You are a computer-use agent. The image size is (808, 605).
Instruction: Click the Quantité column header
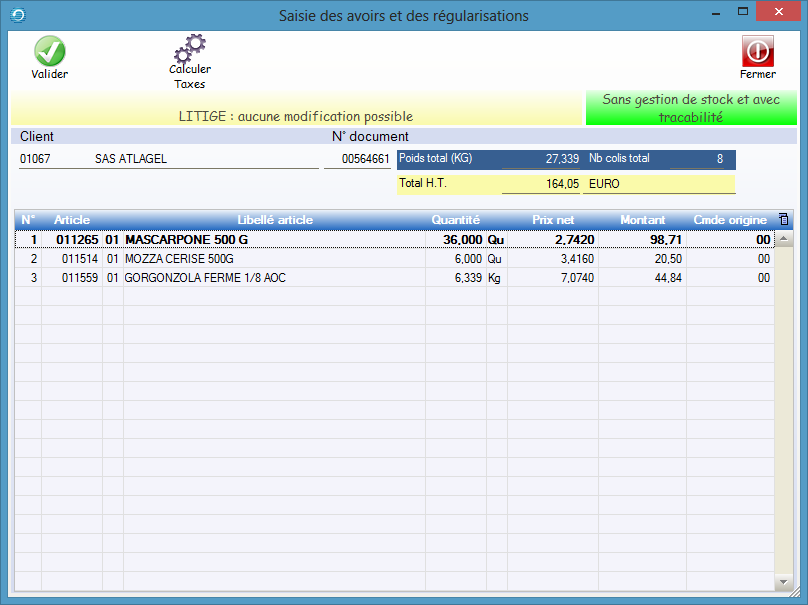pos(455,220)
